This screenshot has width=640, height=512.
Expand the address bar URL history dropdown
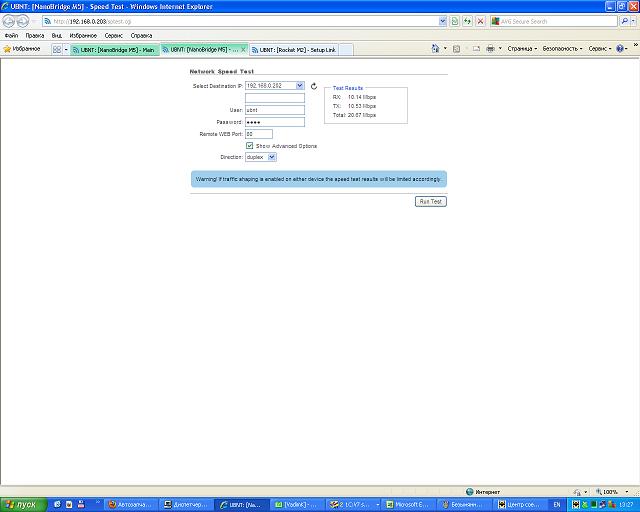coord(442,21)
